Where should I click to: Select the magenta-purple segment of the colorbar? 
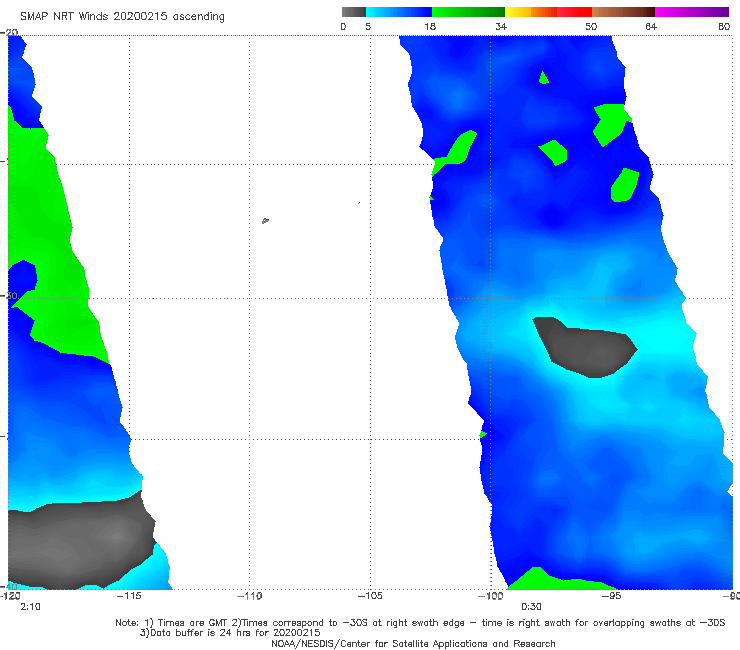(692, 12)
